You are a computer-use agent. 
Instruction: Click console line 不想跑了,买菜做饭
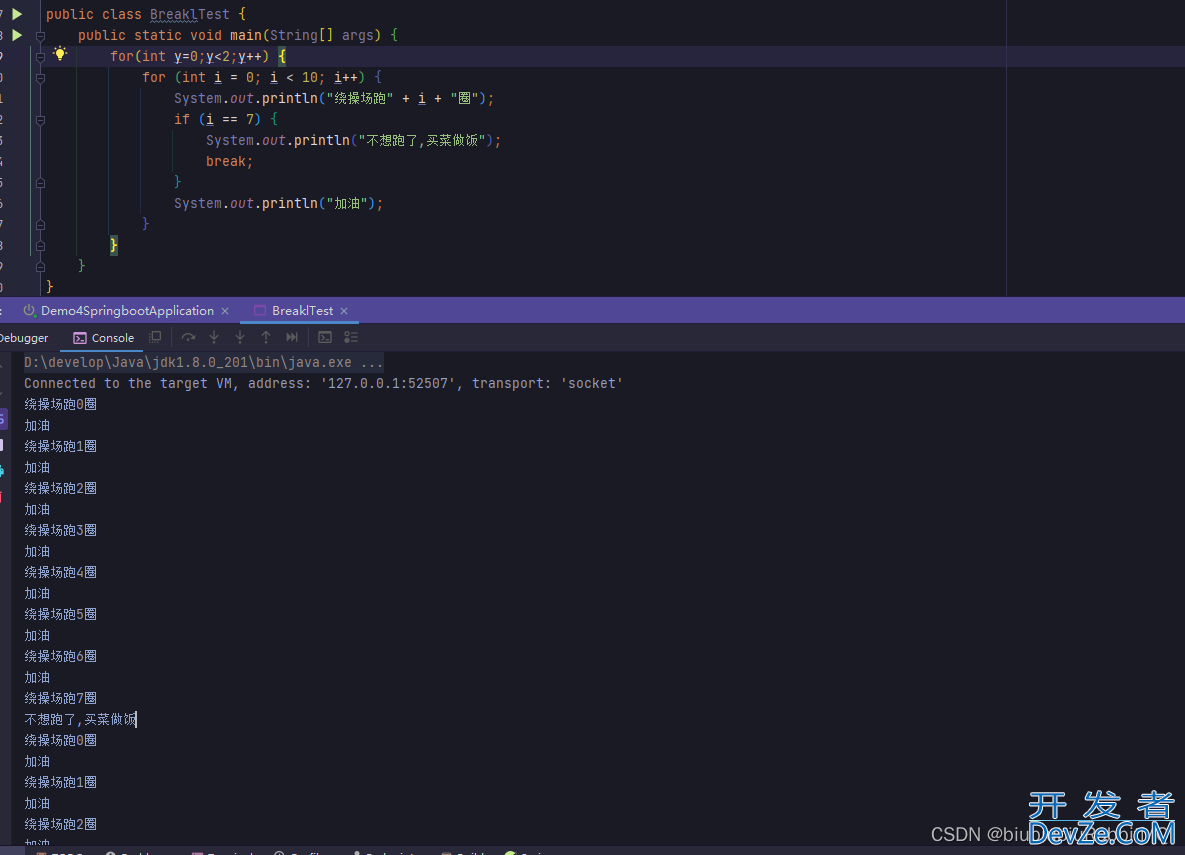point(80,719)
